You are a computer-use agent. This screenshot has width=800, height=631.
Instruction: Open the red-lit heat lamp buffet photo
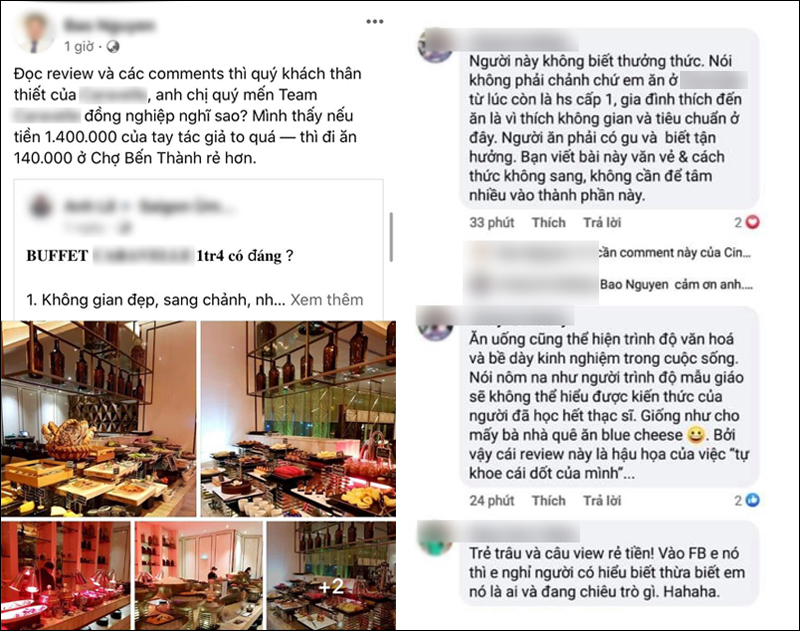click(x=66, y=575)
